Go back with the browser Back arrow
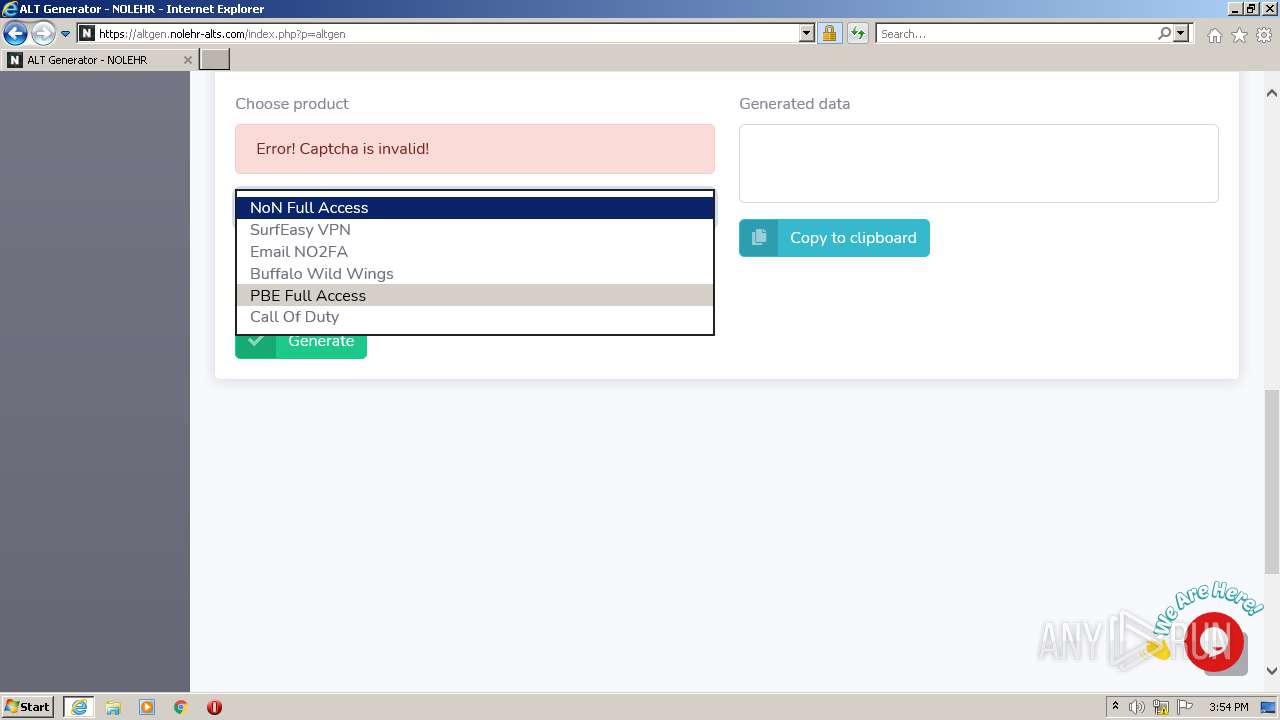Image resolution: width=1280 pixels, height=720 pixels. tap(15, 34)
